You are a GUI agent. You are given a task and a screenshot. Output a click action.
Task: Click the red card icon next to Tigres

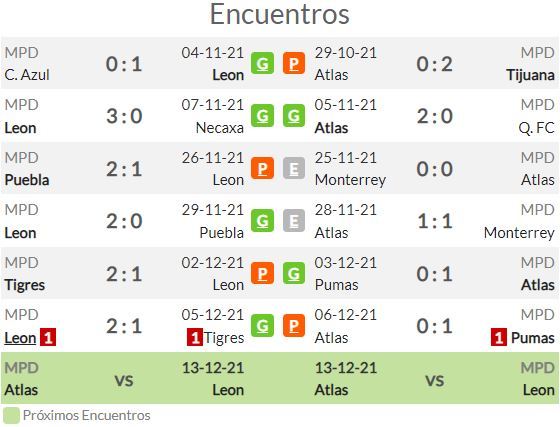[195, 337]
